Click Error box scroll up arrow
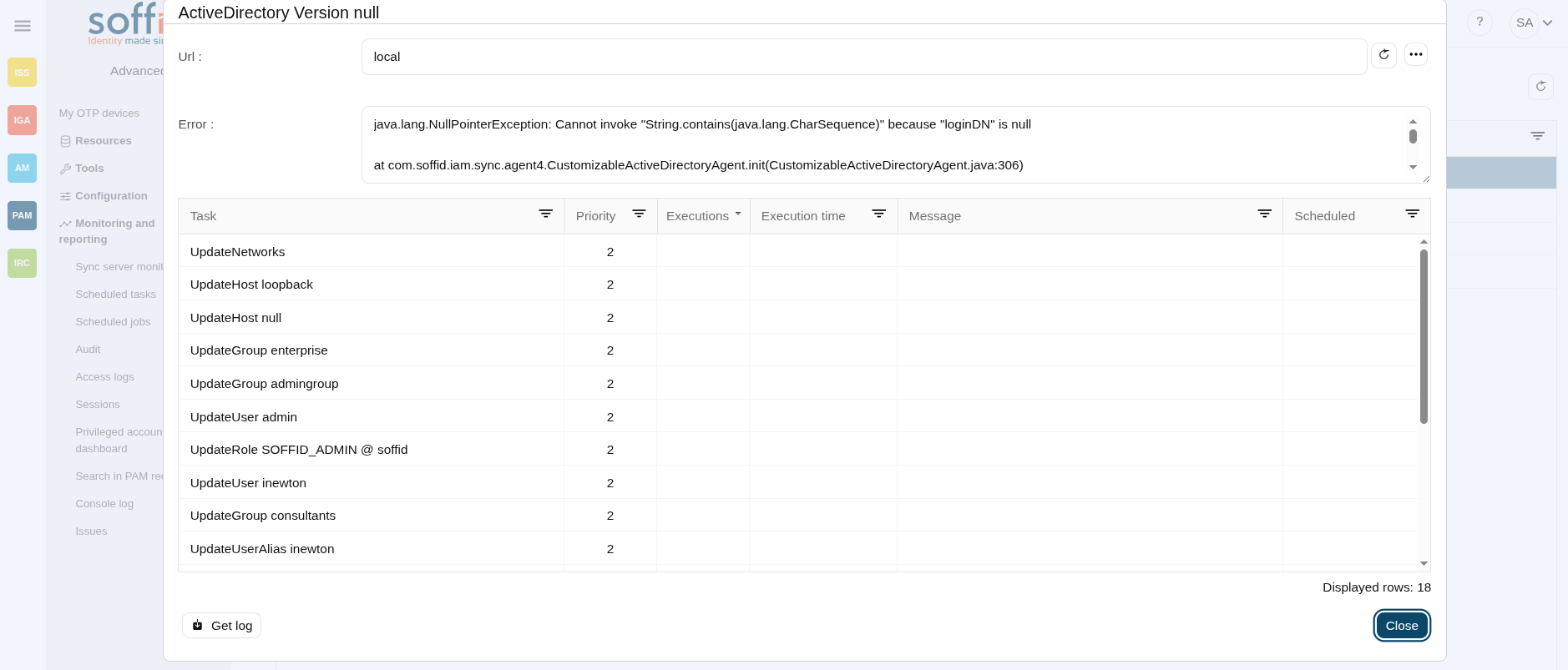 point(1413,121)
